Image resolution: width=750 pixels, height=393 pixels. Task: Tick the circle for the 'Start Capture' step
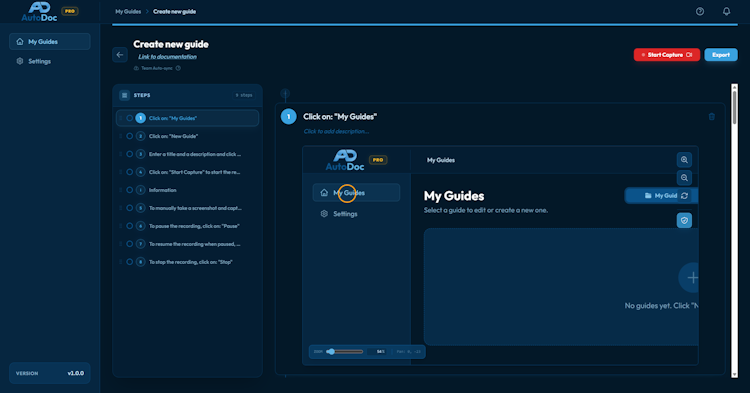point(130,172)
